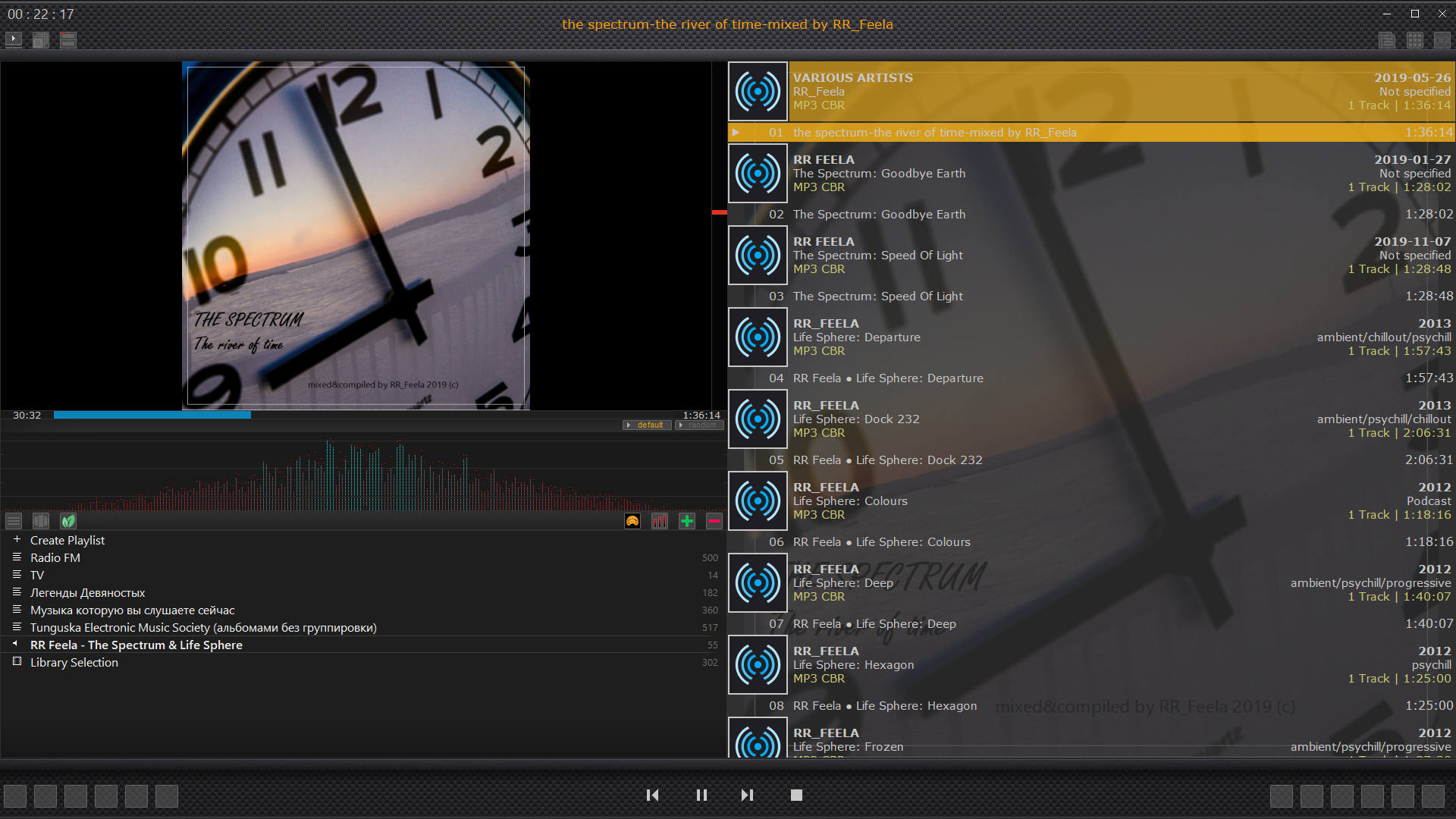1456x819 pixels.
Task: Click the green plus add button
Action: tap(687, 521)
